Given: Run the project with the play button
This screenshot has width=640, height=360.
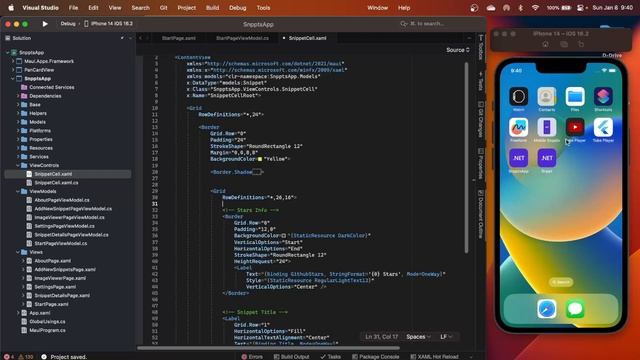Looking at the screenshot, I should coord(45,24).
